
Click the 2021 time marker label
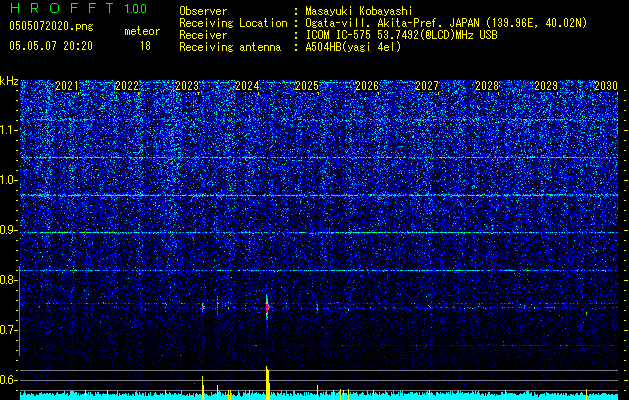click(x=67, y=86)
